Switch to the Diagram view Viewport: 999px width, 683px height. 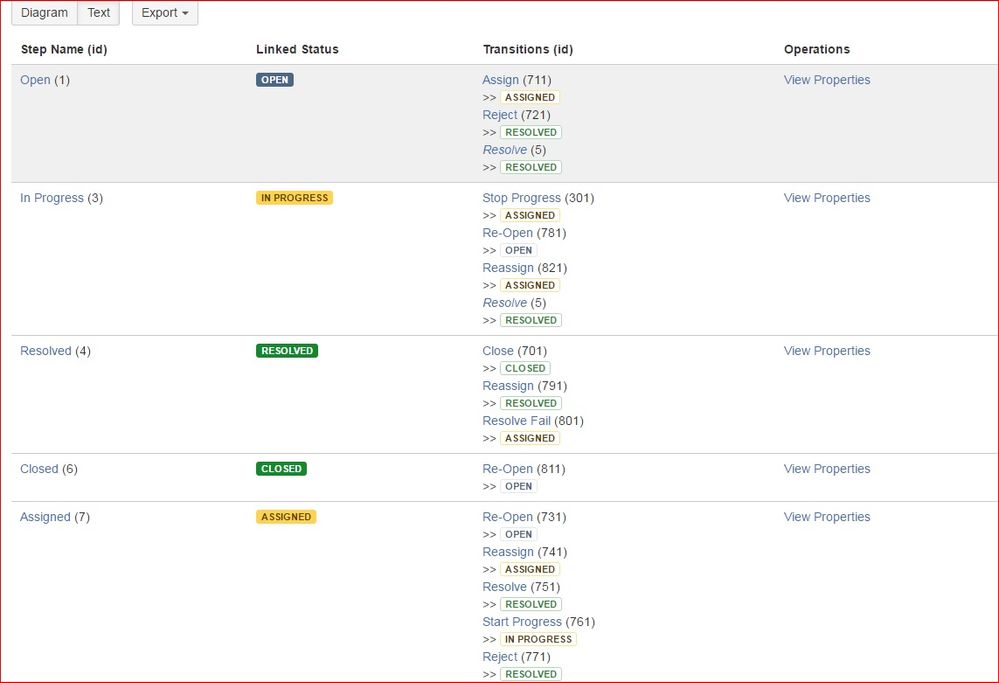tap(45, 13)
